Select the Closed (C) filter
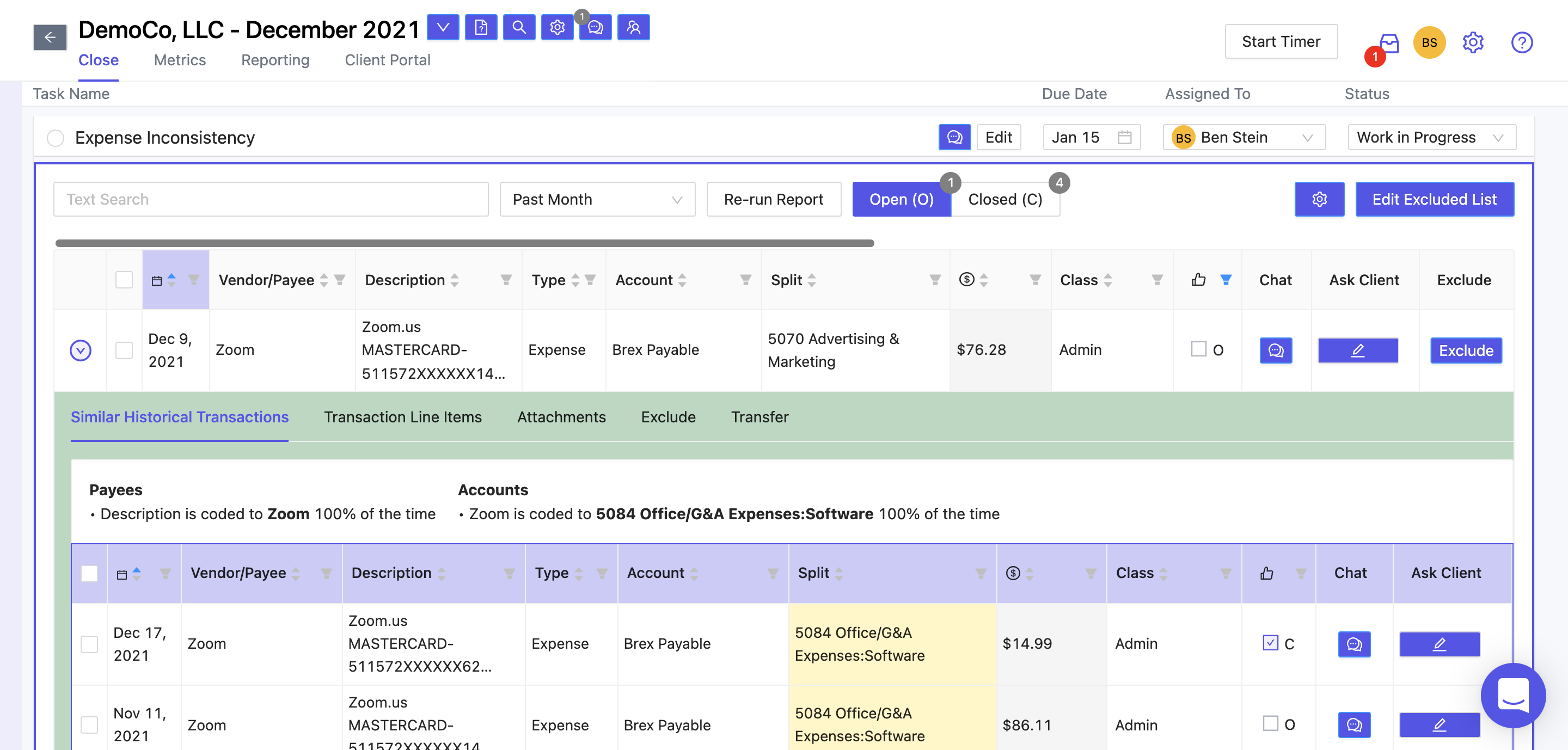Screen dimensions: 1568x750 tap(1005, 200)
